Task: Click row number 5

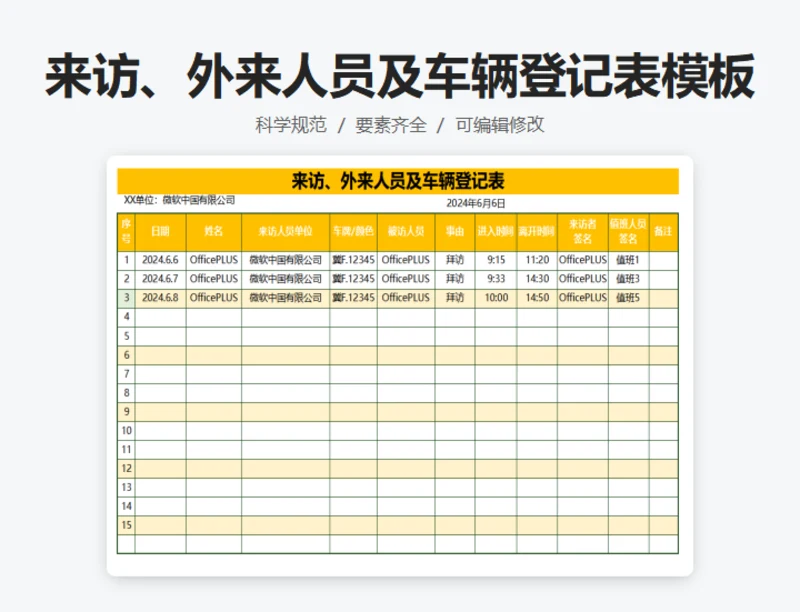Action: click(127, 336)
